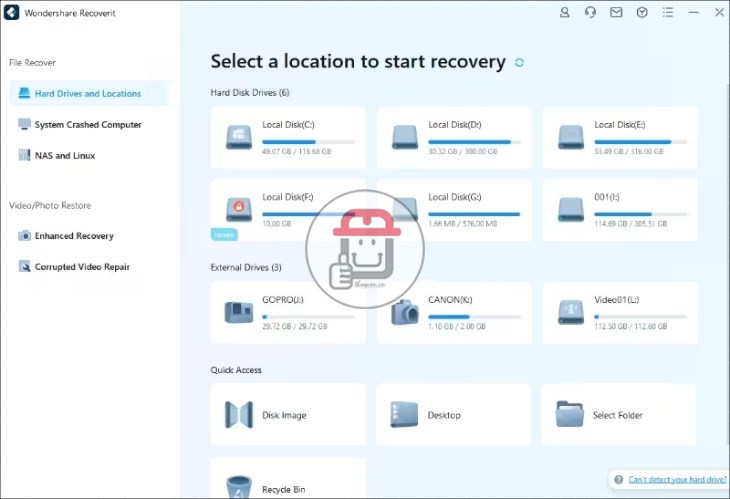Viewport: 730px width, 499px height.
Task: Click the Disk Image icon
Action: pyautogui.click(x=239, y=415)
